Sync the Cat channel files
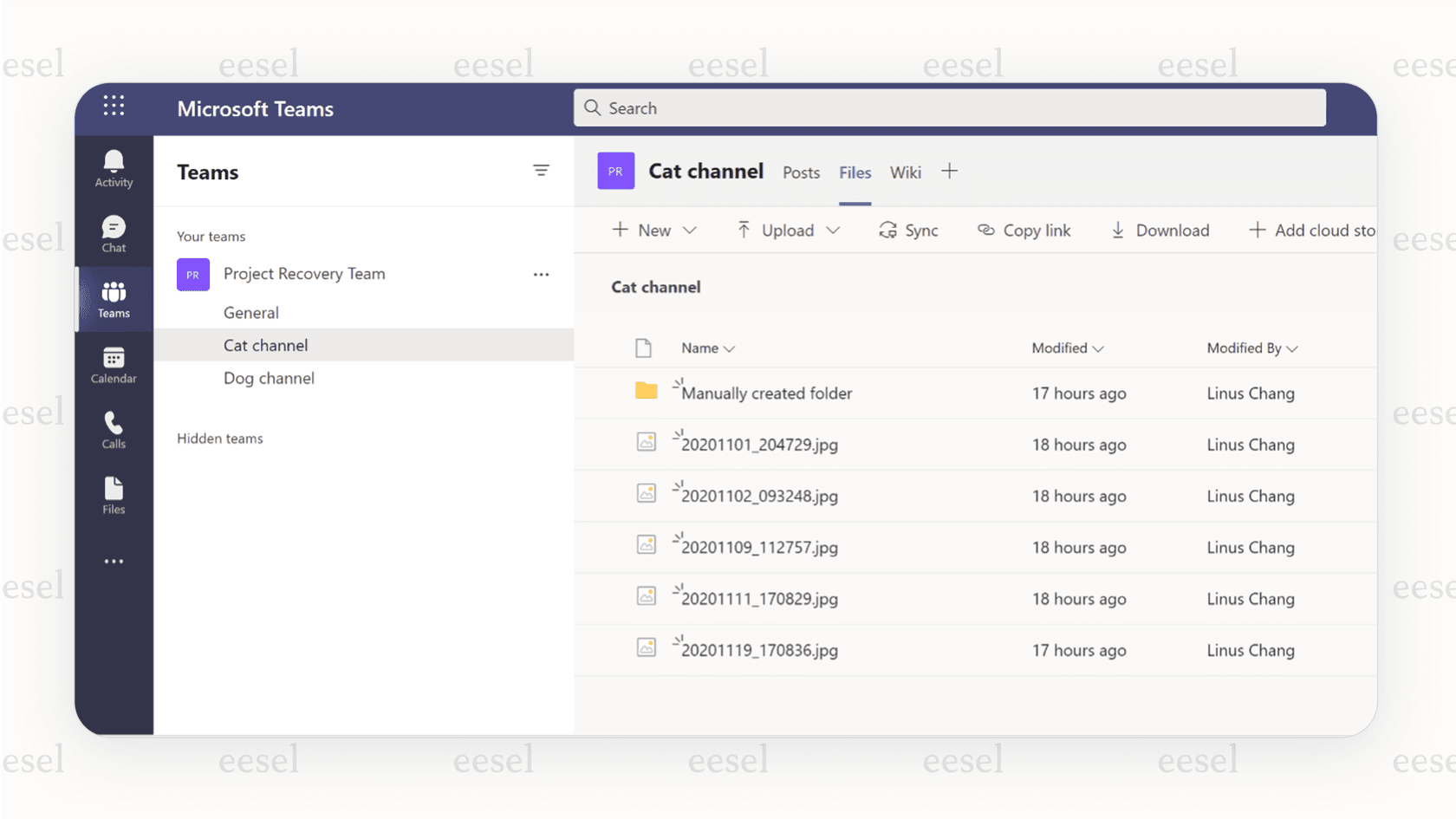 909,231
